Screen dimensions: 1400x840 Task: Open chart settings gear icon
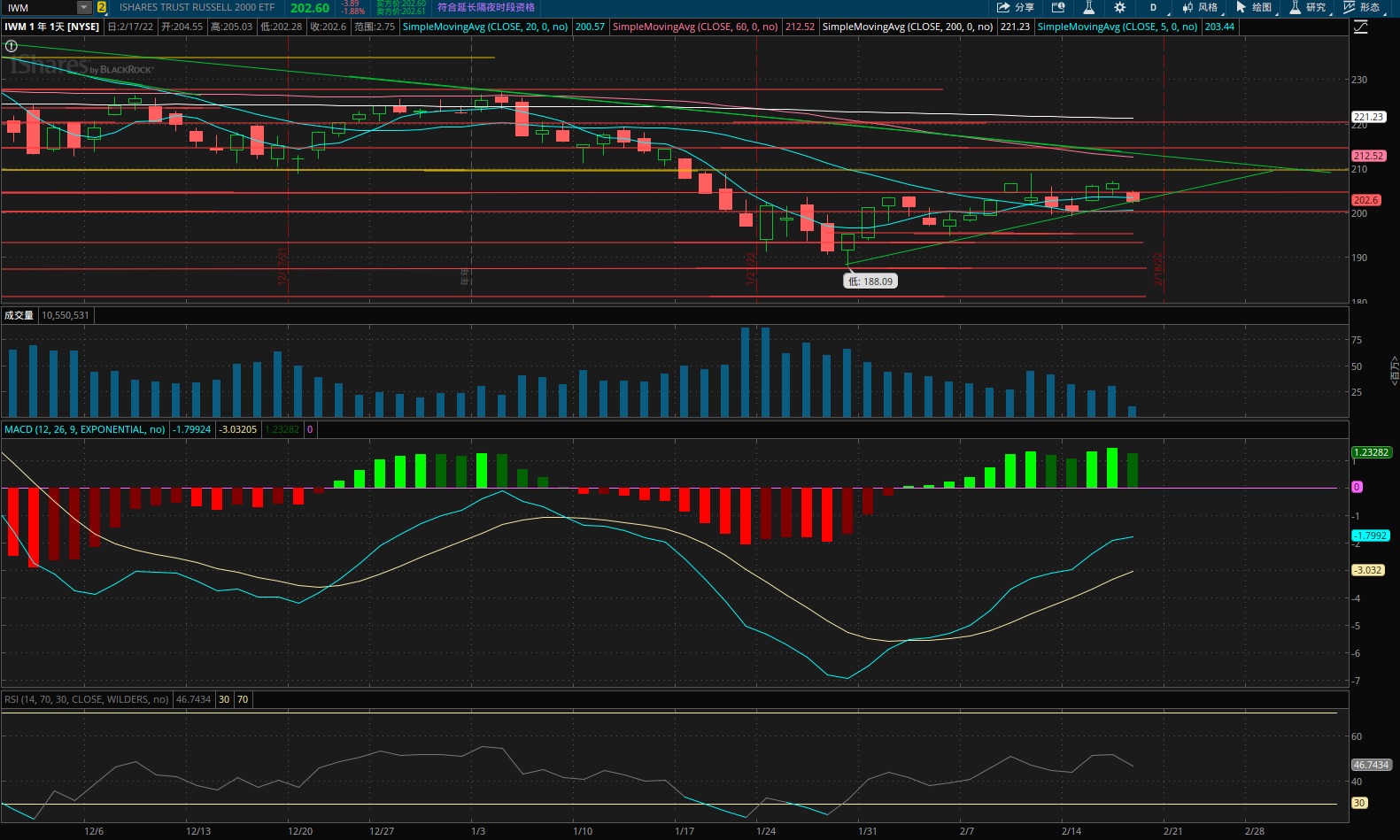[x=1120, y=7]
